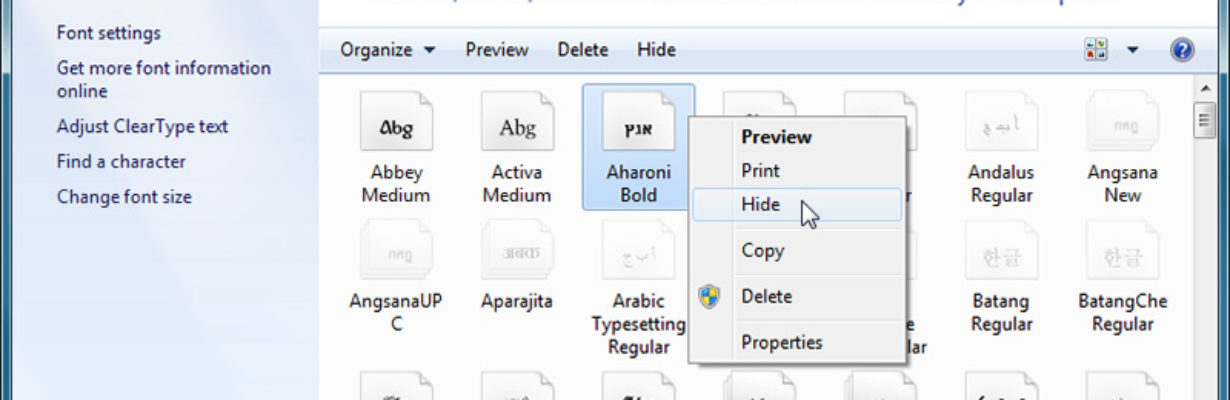Select the Aparajita font icon
This screenshot has height=400, width=1230.
[x=517, y=252]
